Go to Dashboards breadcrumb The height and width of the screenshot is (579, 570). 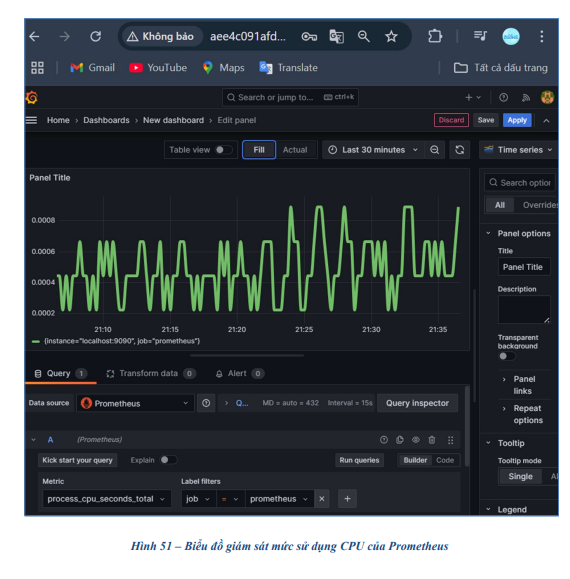point(106,120)
